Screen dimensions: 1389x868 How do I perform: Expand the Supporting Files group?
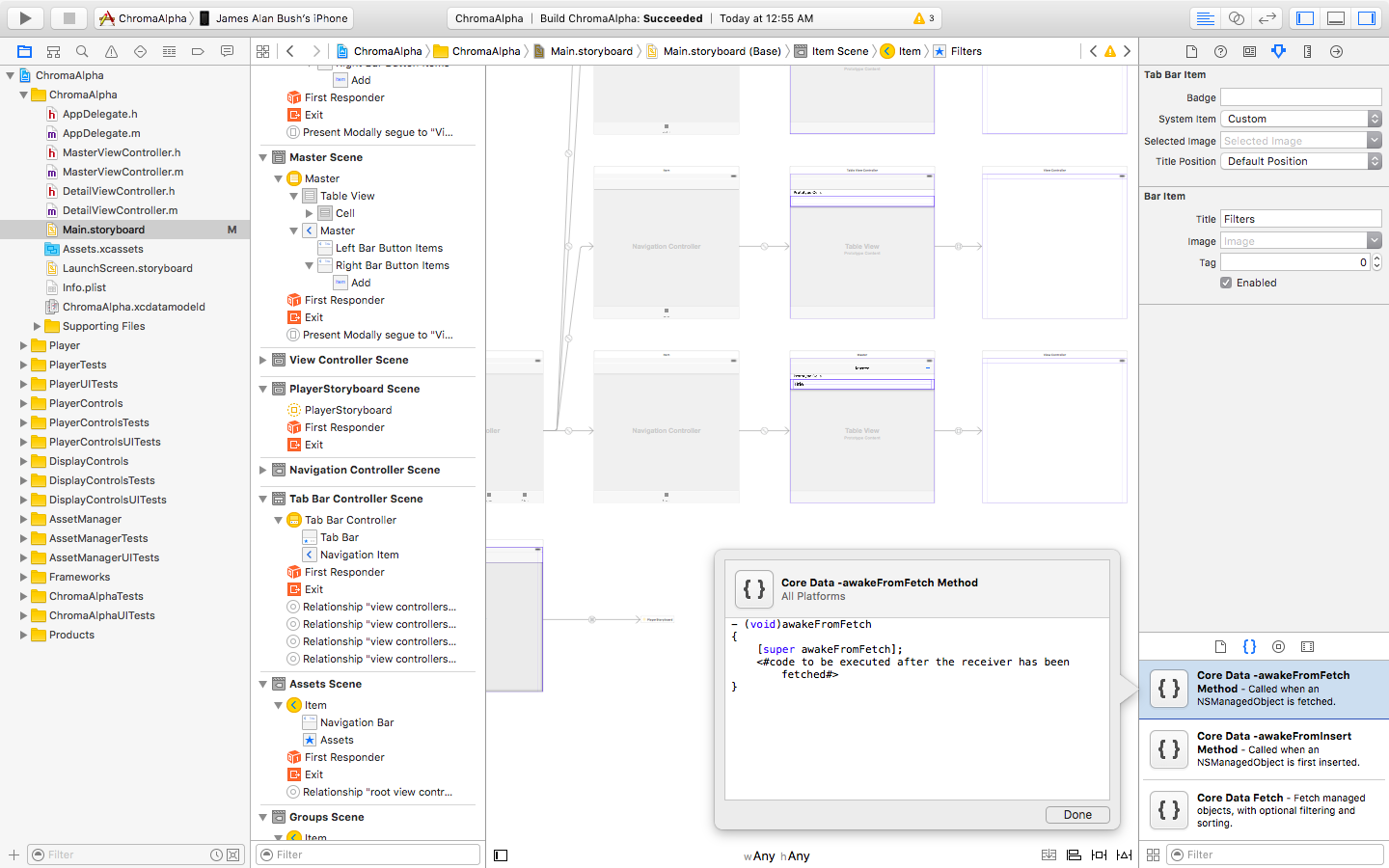click(x=37, y=326)
